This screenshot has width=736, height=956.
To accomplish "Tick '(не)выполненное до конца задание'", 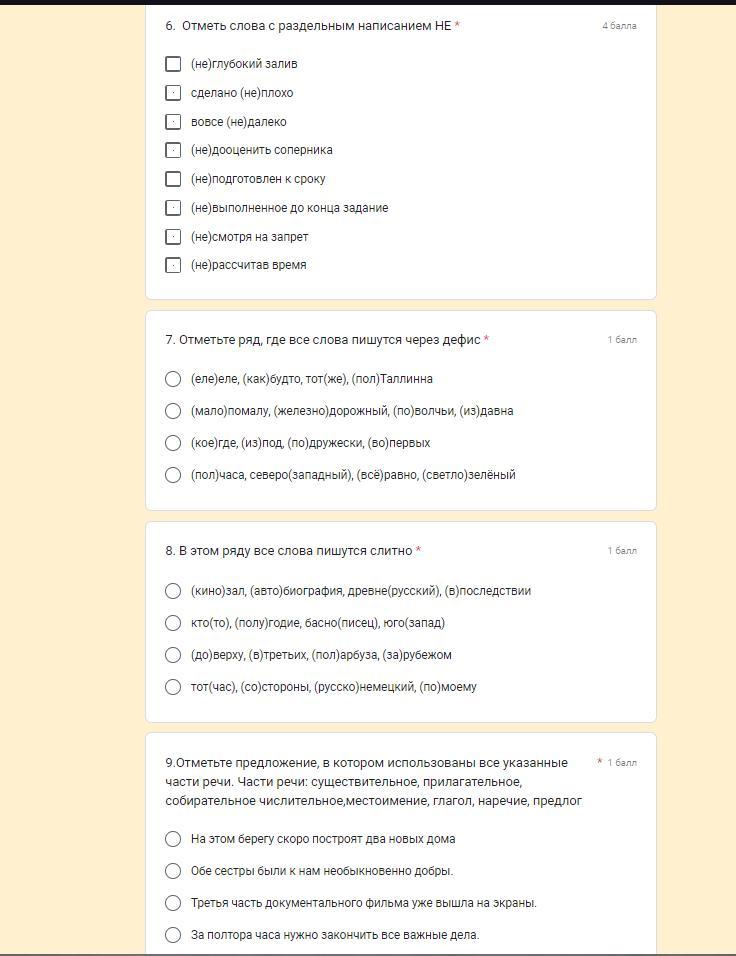I will (173, 208).
